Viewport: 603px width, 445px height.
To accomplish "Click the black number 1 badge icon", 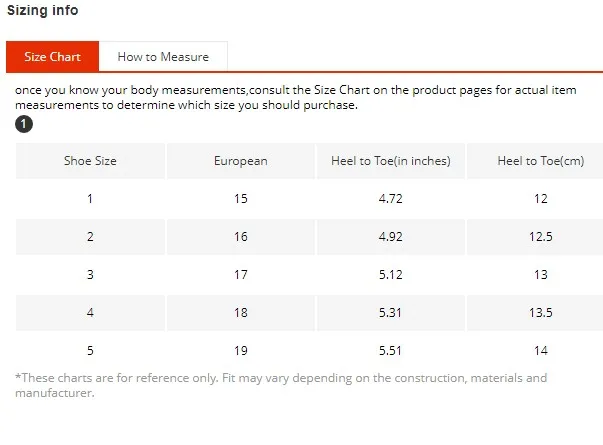I will (24, 125).
